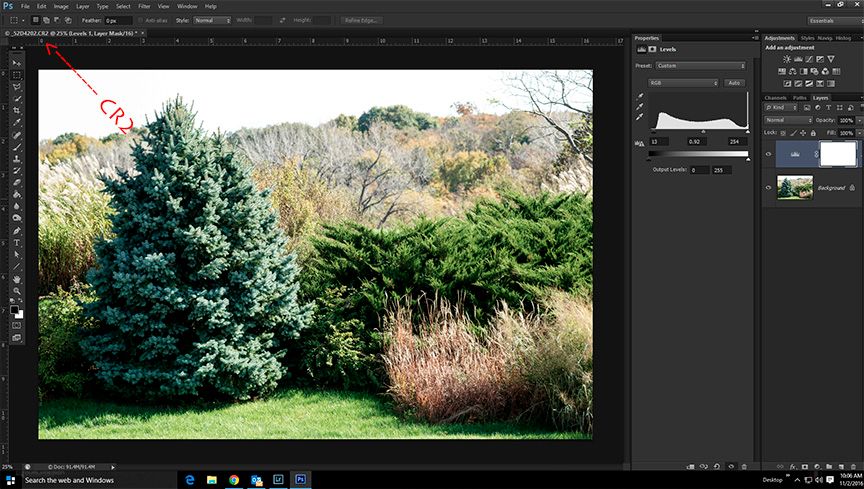The height and width of the screenshot is (489, 864).
Task: Open the RGB channel dropdown
Action: [682, 82]
